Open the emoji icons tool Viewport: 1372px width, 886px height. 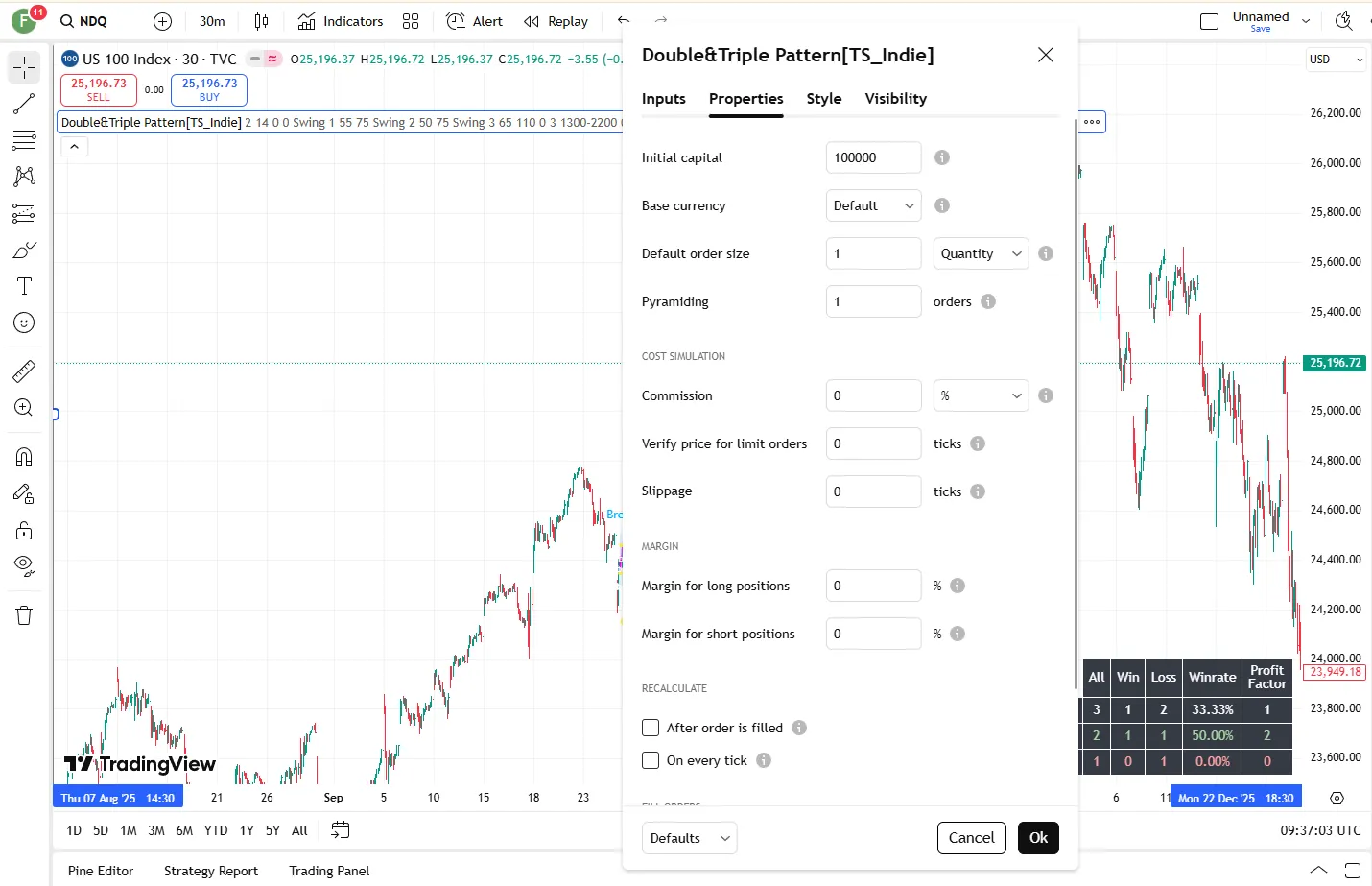[x=24, y=323]
